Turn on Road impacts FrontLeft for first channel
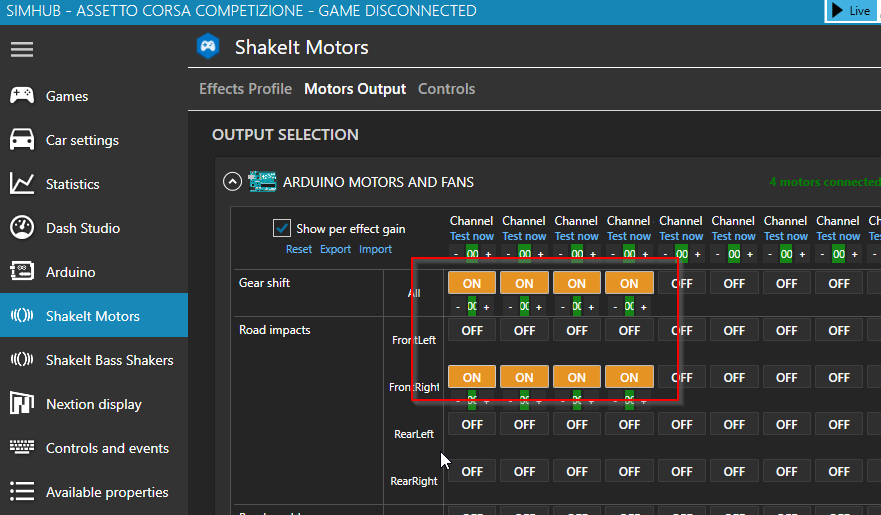The image size is (881, 515). [472, 330]
